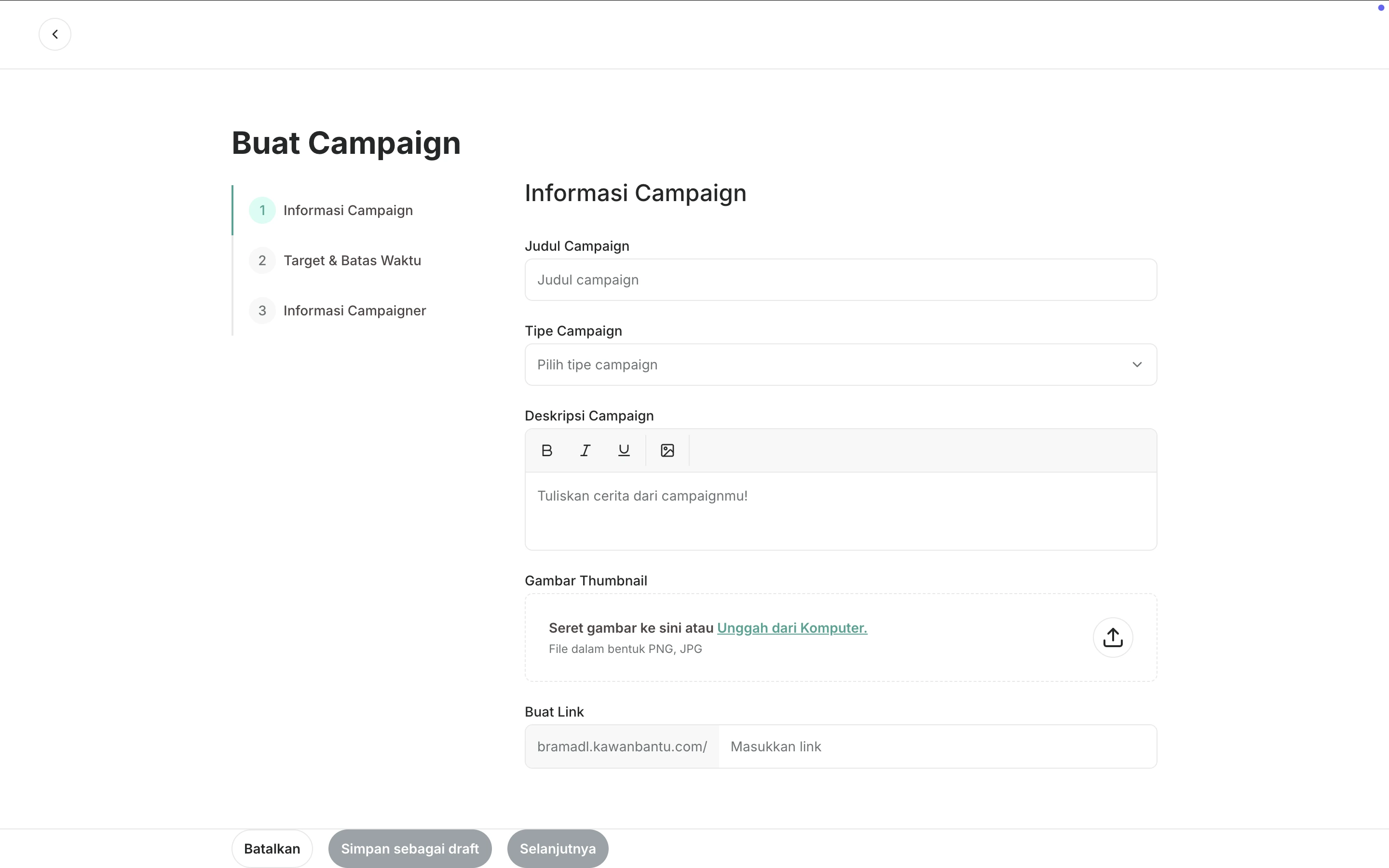Toggle italic formatting in description editor
Viewport: 1389px width, 868px height.
(586, 451)
